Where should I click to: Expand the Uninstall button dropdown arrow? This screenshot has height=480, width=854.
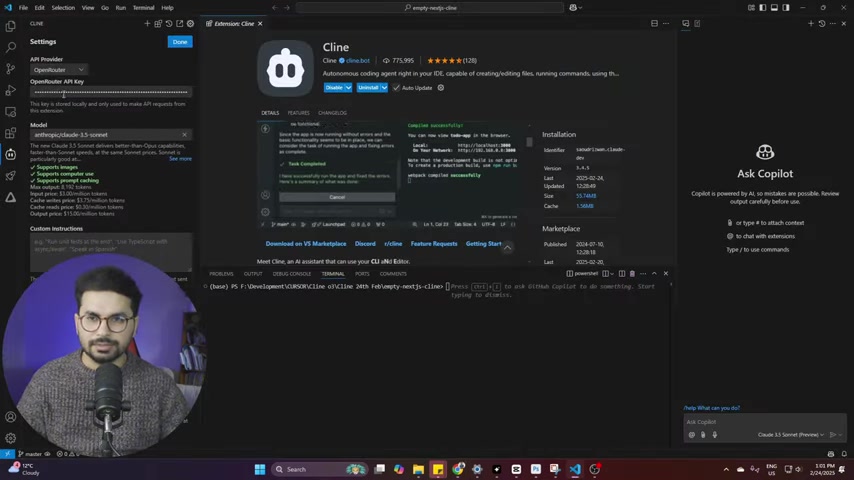pos(384,88)
